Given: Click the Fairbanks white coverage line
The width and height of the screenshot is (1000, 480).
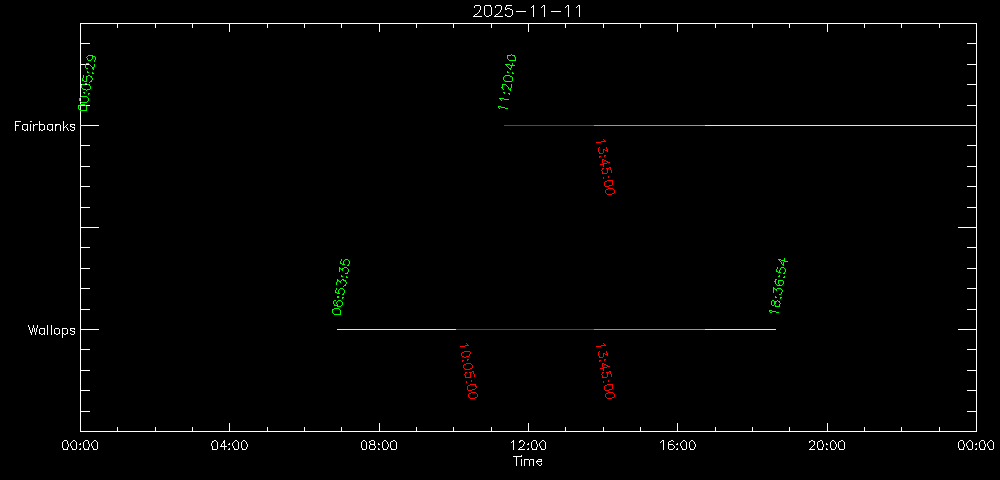Looking at the screenshot, I should pyautogui.click(x=740, y=125).
